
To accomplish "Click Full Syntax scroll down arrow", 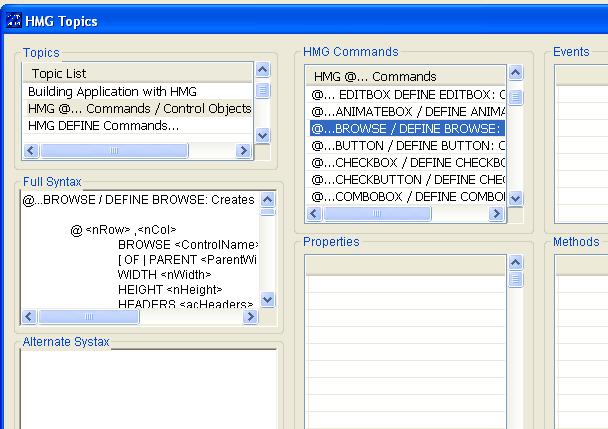I will click(268, 299).
